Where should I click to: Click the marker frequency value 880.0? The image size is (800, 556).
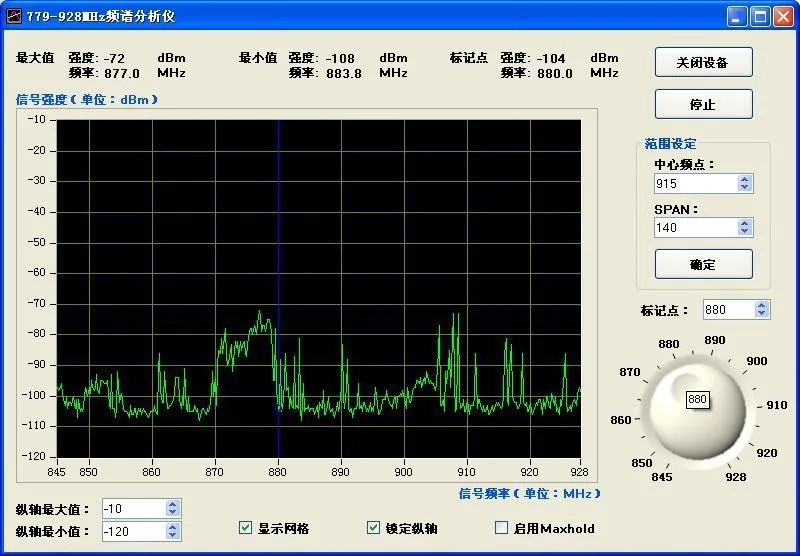click(555, 73)
